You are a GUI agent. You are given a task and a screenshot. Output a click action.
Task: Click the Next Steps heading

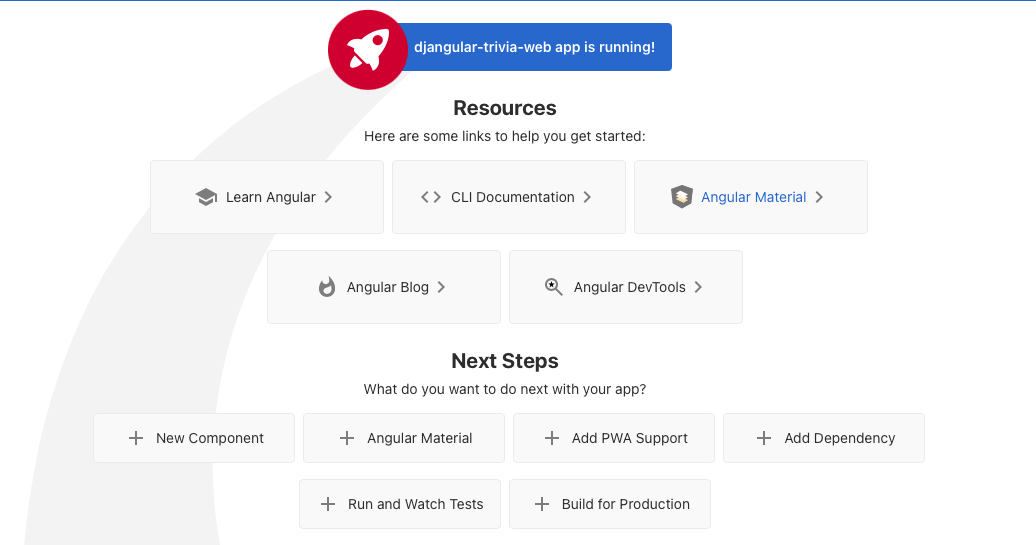pos(505,361)
